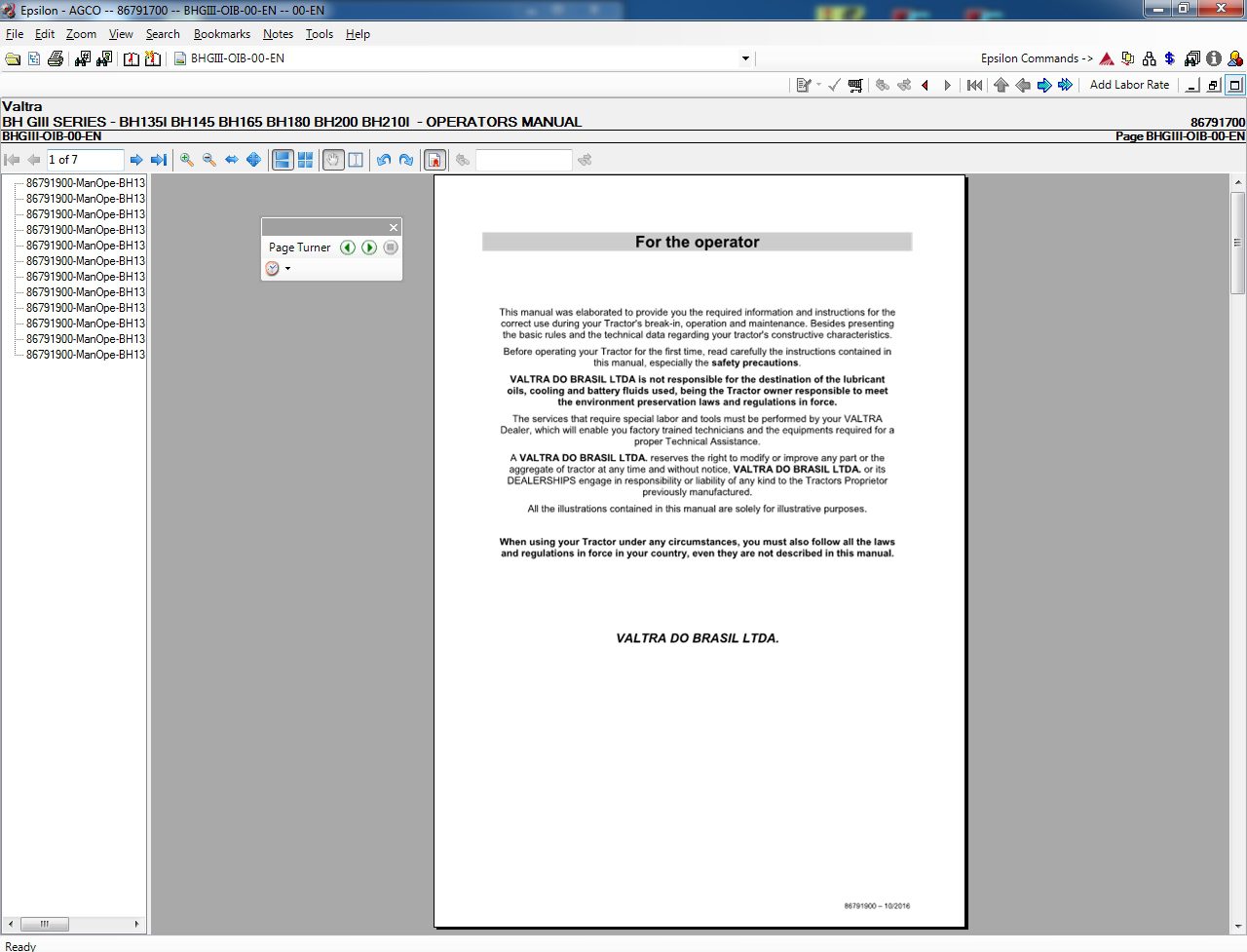Image resolution: width=1247 pixels, height=952 pixels.
Task: Click the page number field showing 1 of 7
Action: (x=85, y=160)
